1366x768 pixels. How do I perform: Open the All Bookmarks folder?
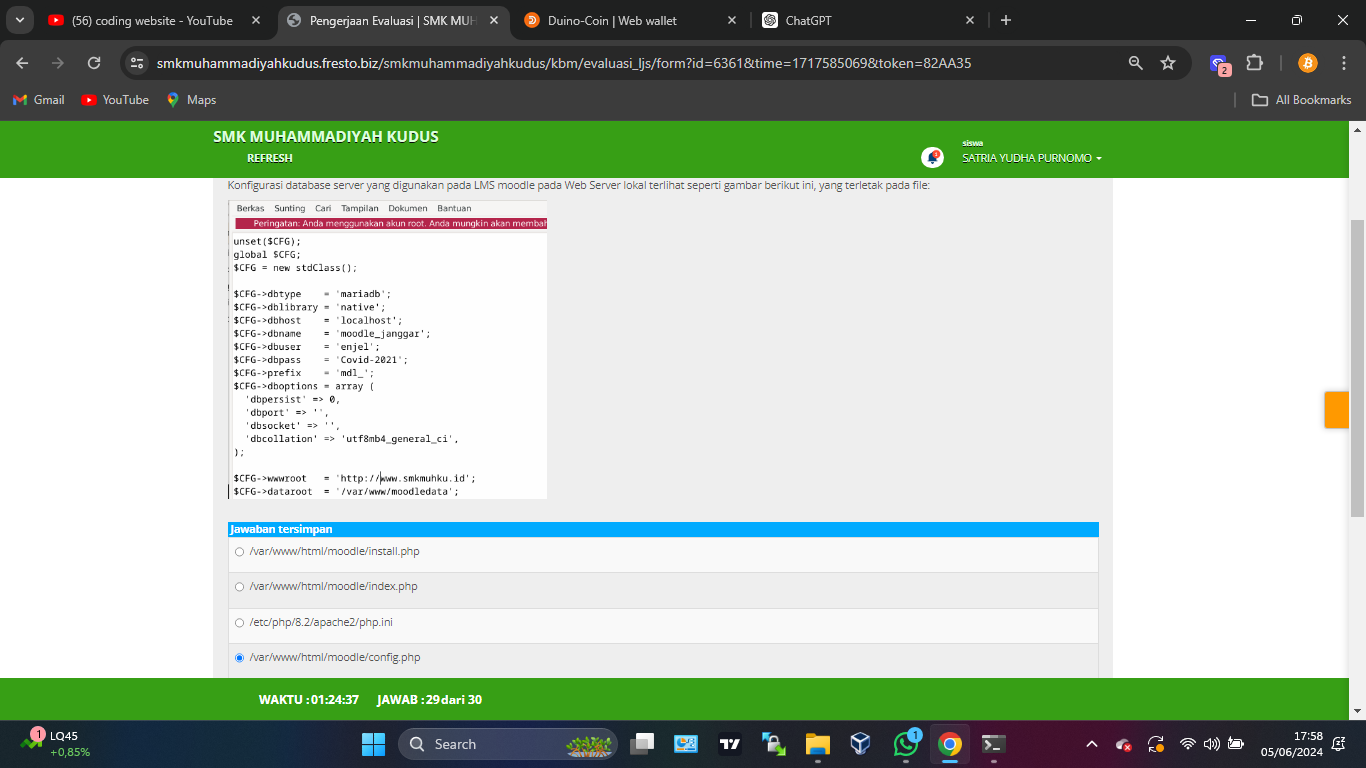[1302, 100]
